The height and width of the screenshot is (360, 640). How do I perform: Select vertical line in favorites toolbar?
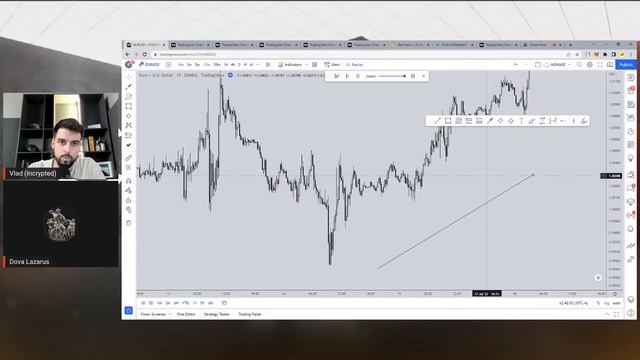point(573,121)
